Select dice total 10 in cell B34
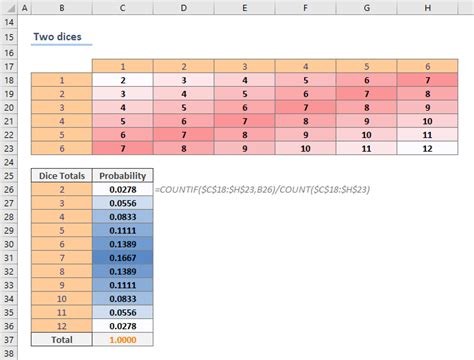Image resolution: width=474 pixels, height=360 pixels. [62, 299]
